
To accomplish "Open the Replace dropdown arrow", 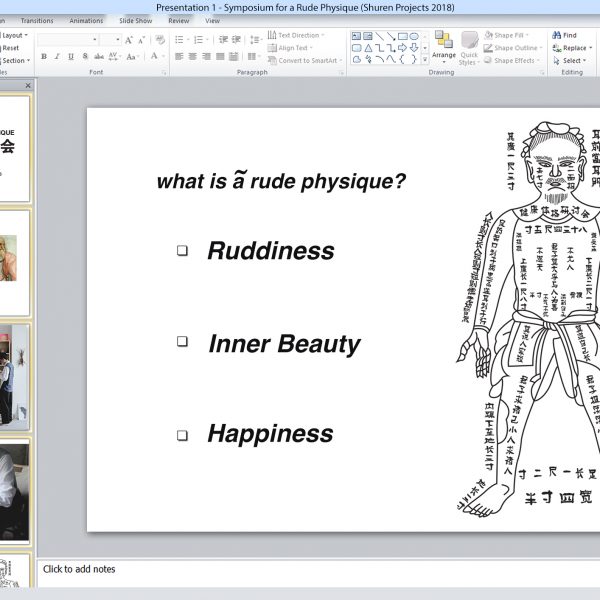I will 589,48.
